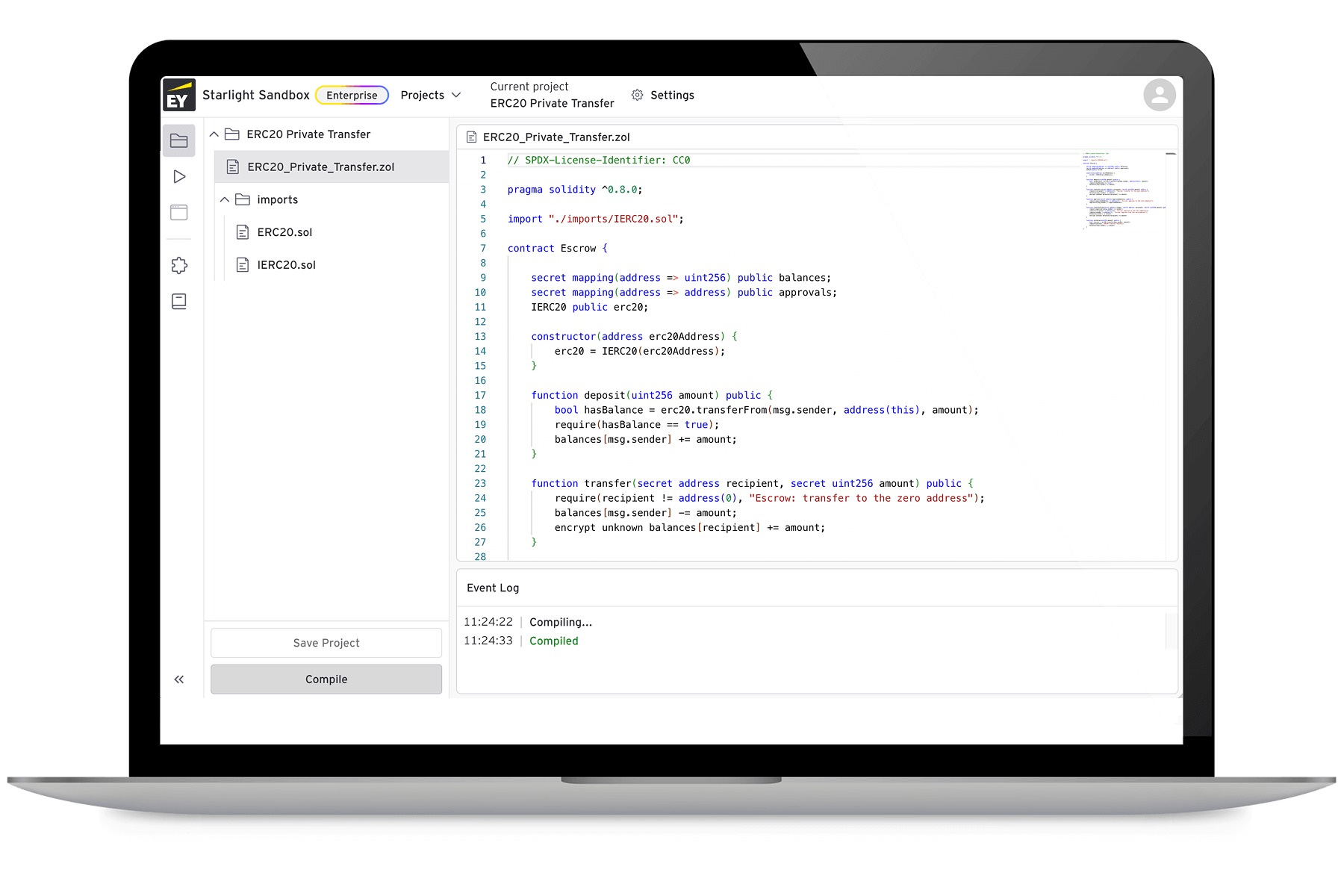
Task: Collapse the imports folder
Action: pos(225,200)
